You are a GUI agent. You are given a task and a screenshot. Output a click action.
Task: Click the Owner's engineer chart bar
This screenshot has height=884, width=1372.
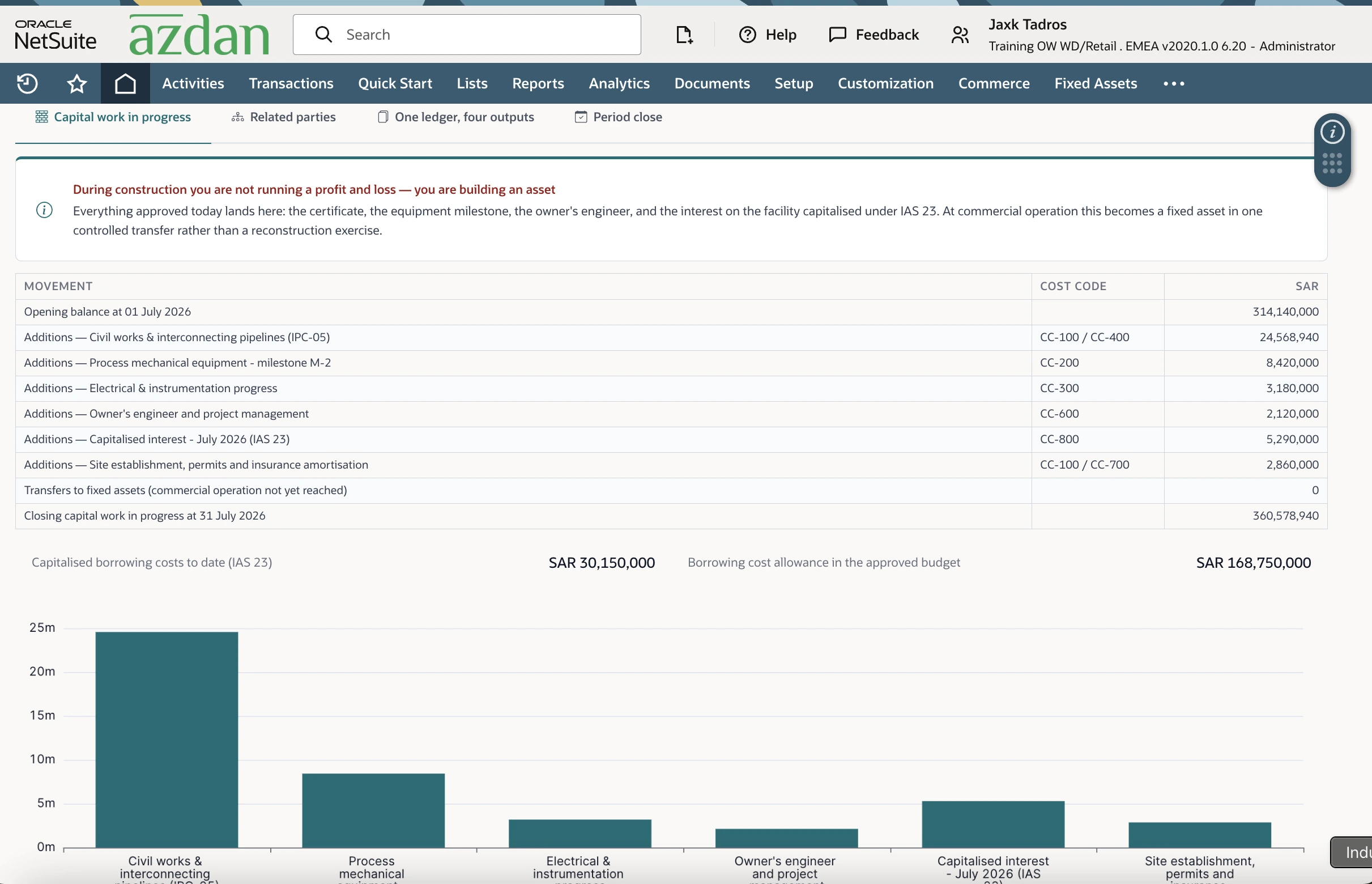coord(786,838)
